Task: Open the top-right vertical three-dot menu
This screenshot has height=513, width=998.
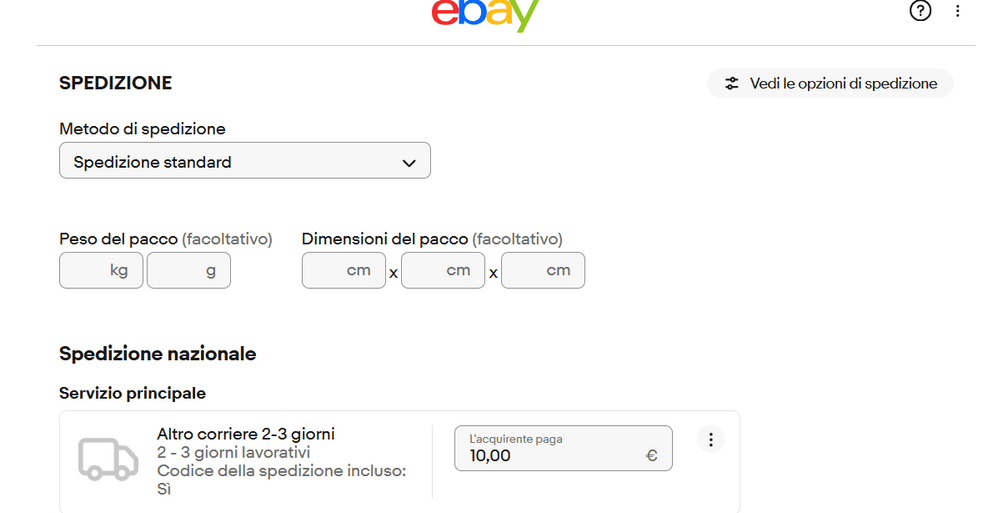Action: (957, 10)
